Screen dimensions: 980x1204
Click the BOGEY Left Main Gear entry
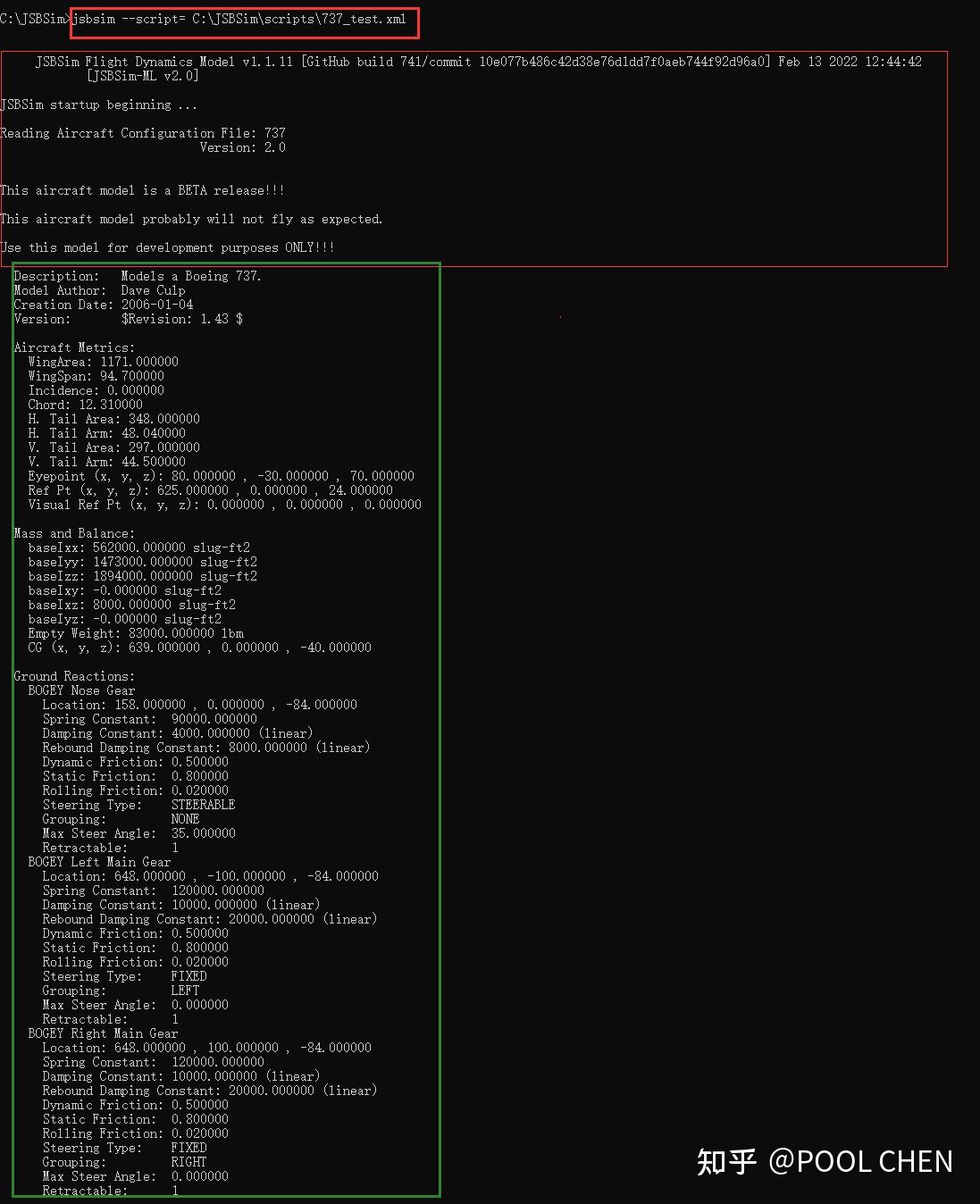[x=99, y=862]
